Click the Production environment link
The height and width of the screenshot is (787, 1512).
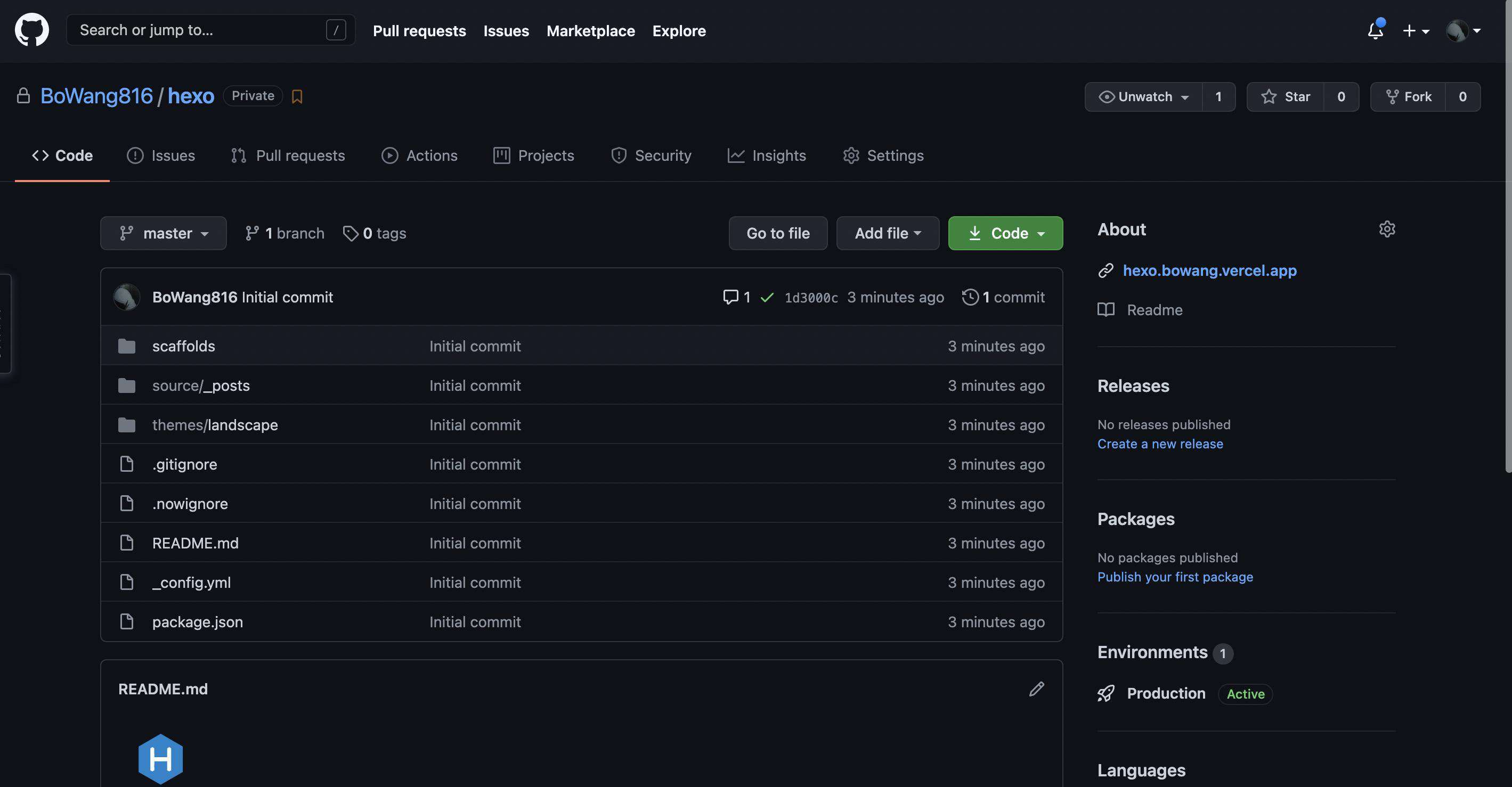pos(1166,693)
